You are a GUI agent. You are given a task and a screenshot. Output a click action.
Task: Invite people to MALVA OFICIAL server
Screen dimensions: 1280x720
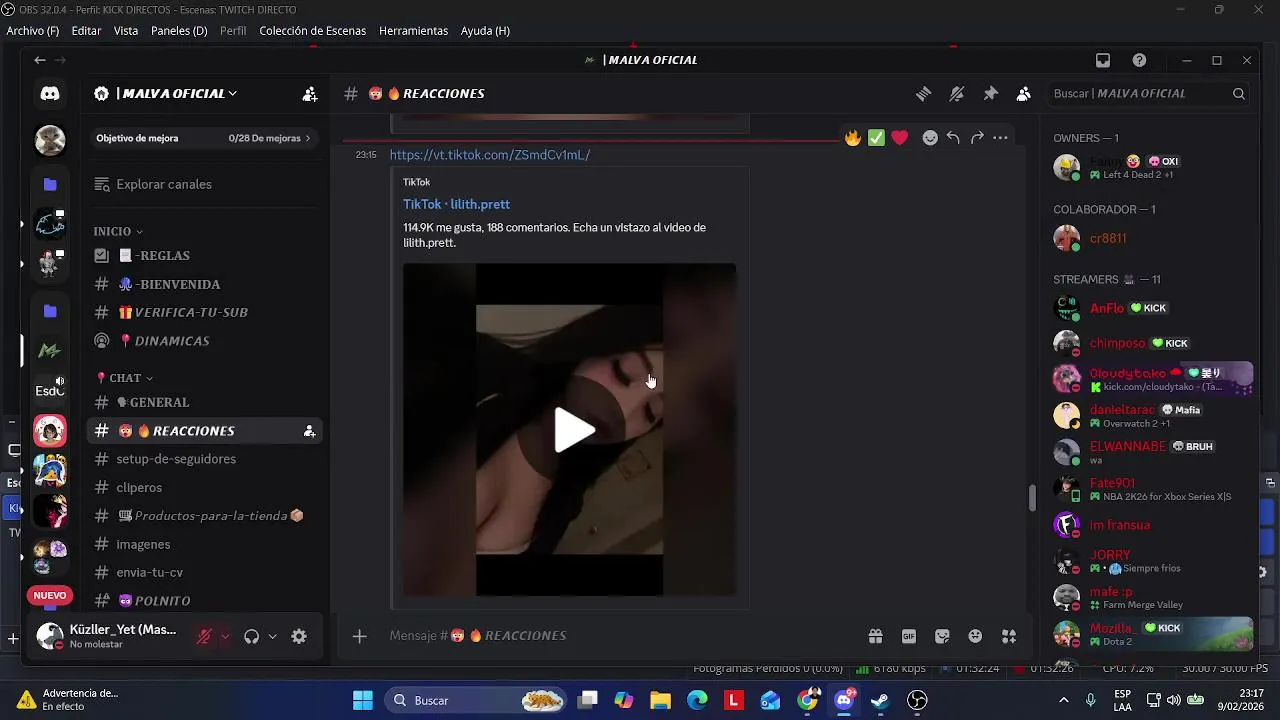(x=310, y=94)
